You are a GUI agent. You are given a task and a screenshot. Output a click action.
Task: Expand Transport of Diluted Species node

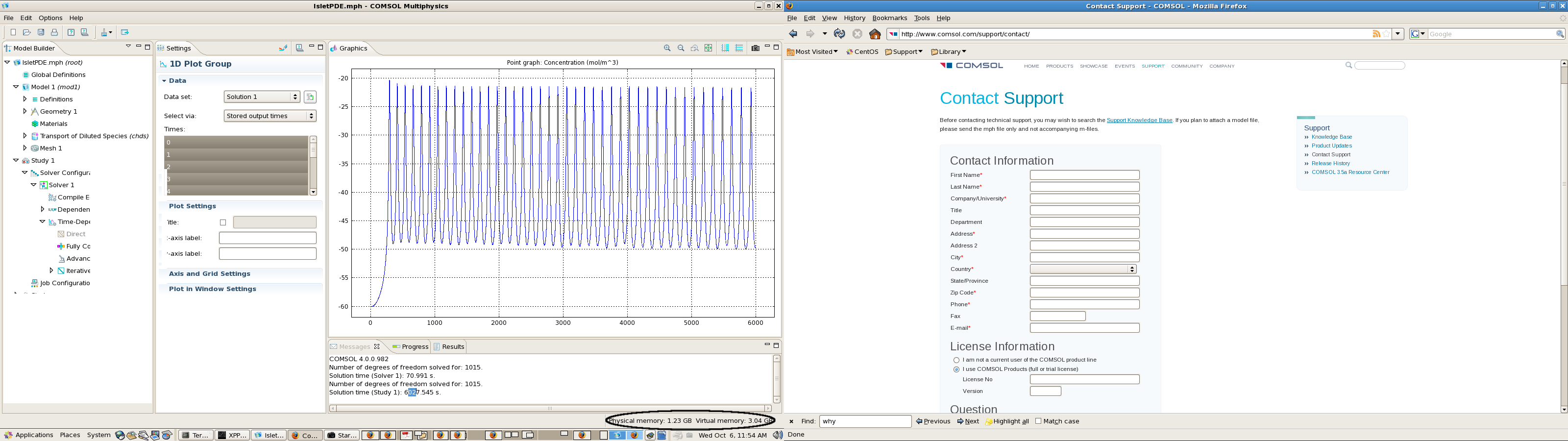tap(25, 136)
